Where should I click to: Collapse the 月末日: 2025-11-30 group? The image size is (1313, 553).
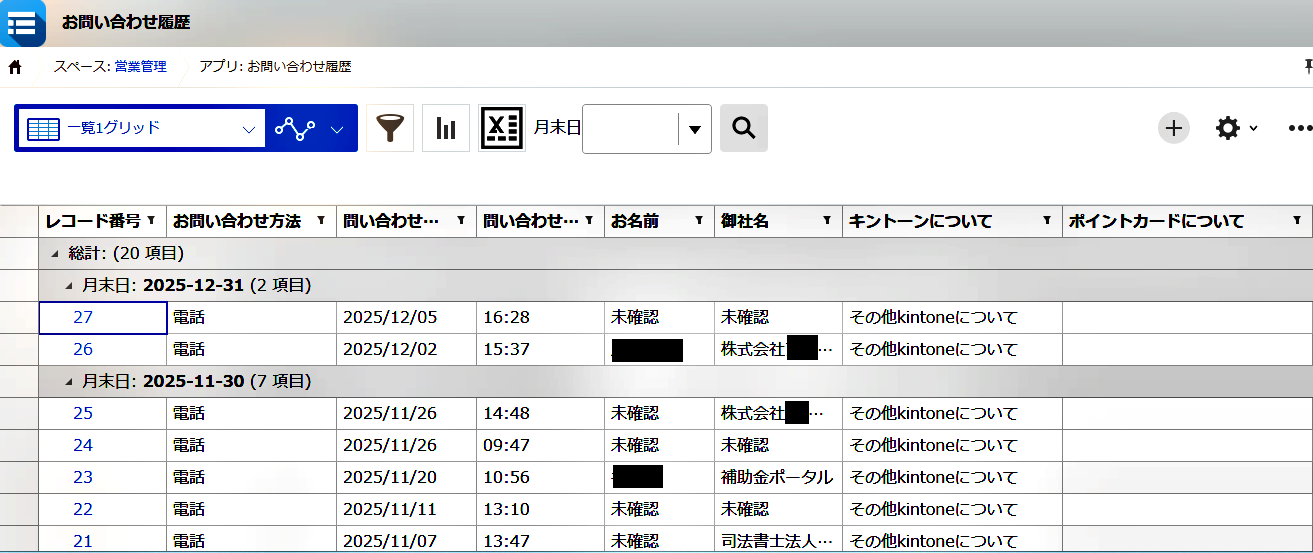[x=69, y=382]
